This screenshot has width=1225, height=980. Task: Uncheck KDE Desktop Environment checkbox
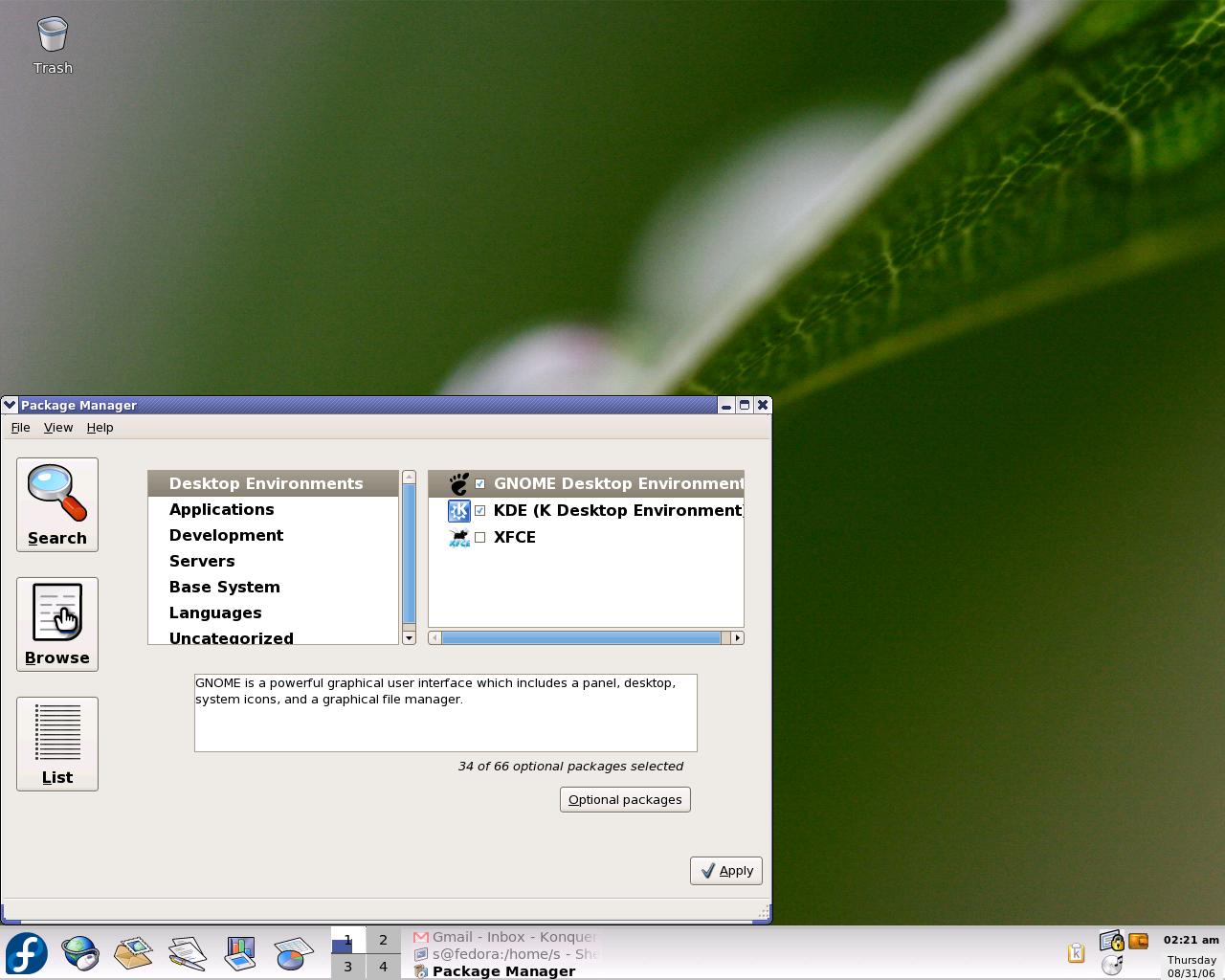(480, 510)
